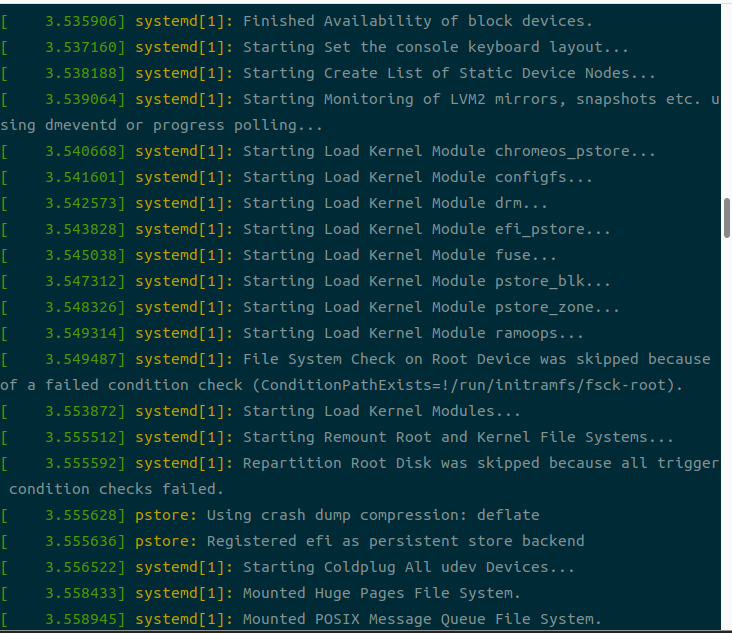732x633 pixels.
Task: Click 'Registered efi as persistent store backend'
Action: [x=395, y=542]
